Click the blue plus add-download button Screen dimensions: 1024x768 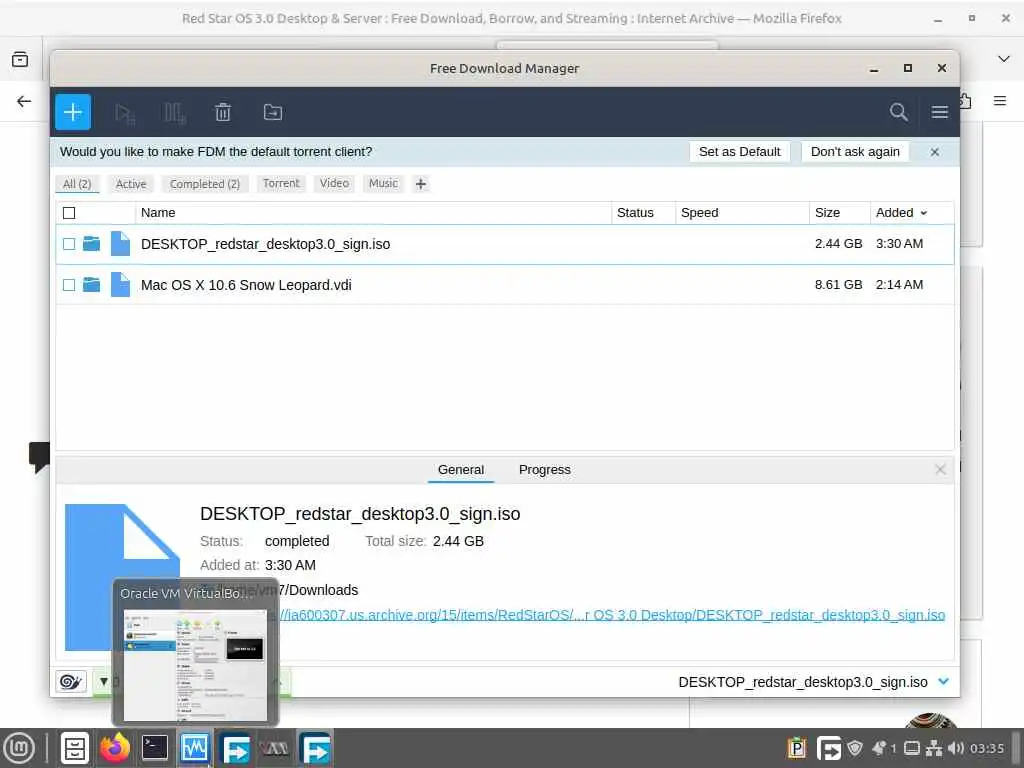pos(73,112)
